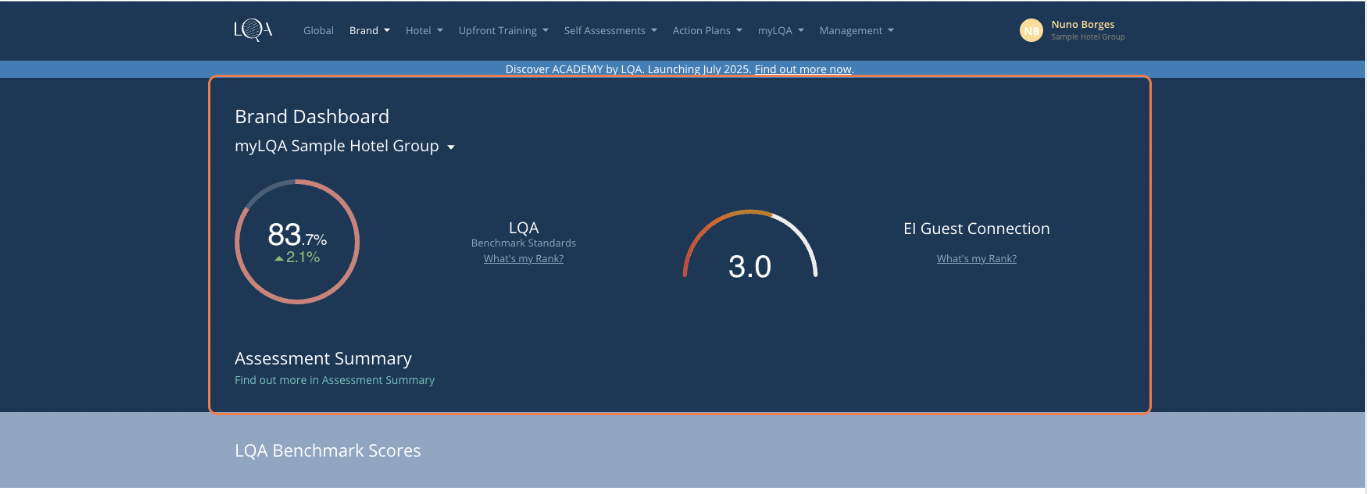
Task: Click 'What's my Rank?' under EI Guest Connection
Action: 976,259
